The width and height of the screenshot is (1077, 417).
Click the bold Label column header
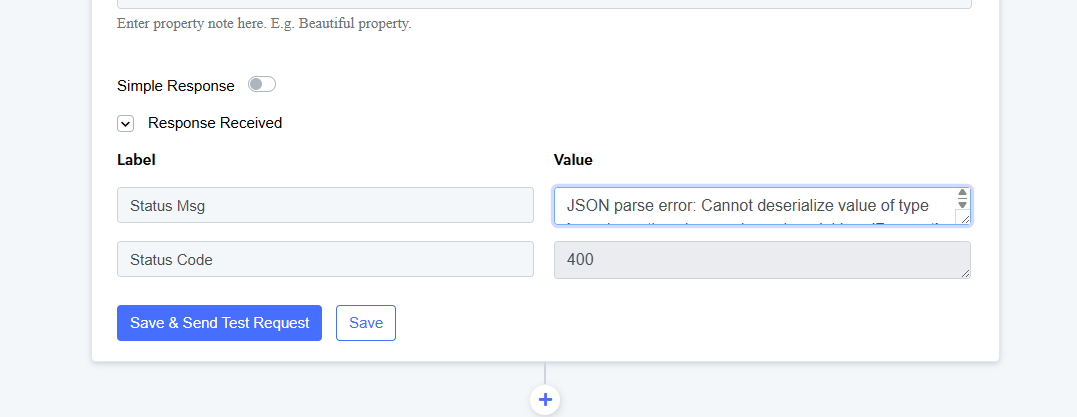point(136,160)
